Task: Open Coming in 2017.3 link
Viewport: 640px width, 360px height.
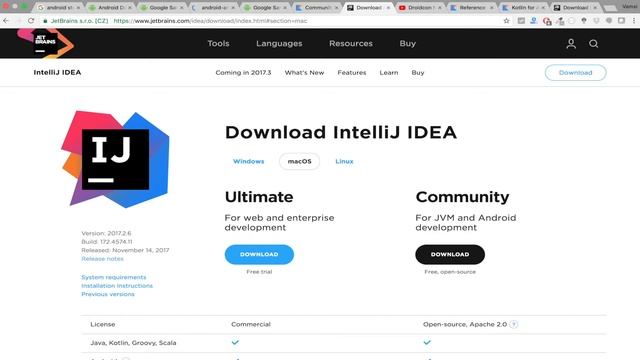Action: 243,73
